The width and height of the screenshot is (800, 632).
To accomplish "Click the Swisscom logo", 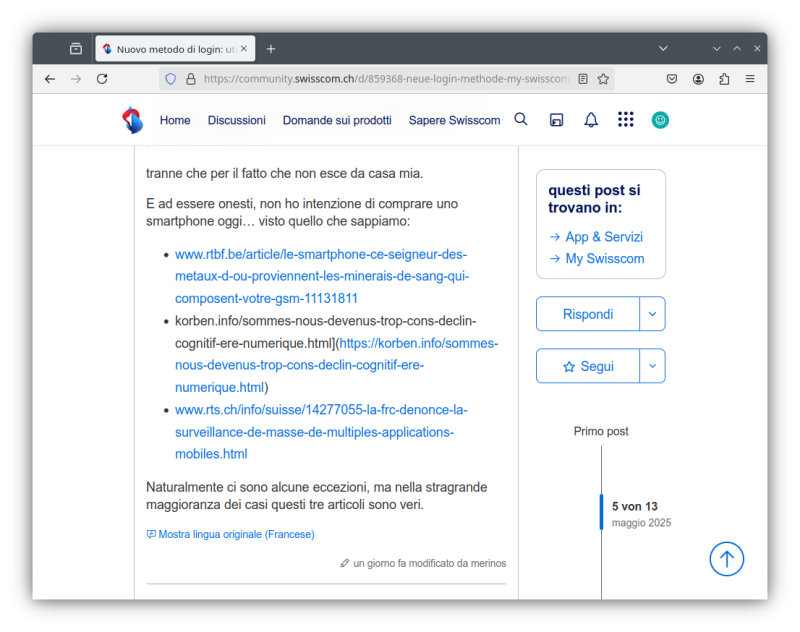I will [133, 120].
